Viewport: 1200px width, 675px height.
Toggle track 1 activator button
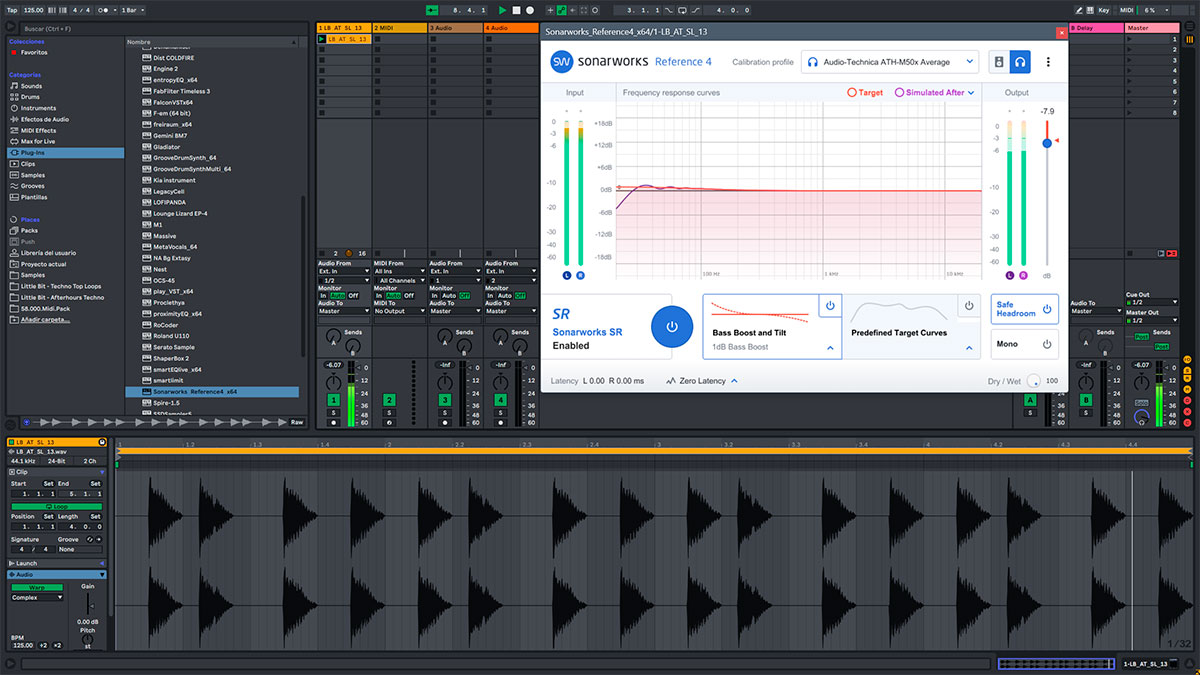click(x=334, y=400)
